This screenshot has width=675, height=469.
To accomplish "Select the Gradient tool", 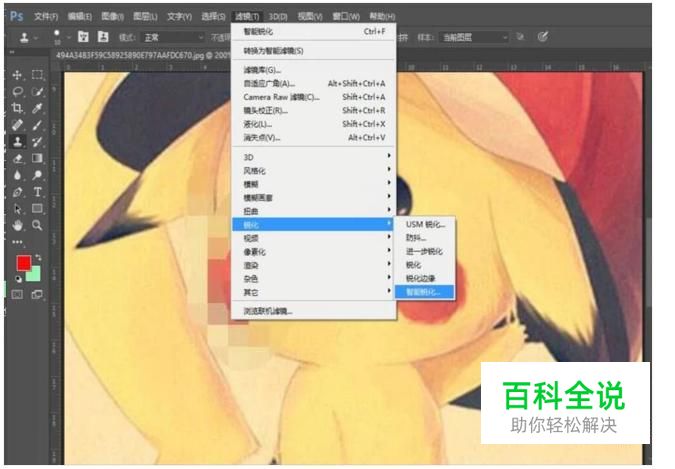I will point(37,158).
